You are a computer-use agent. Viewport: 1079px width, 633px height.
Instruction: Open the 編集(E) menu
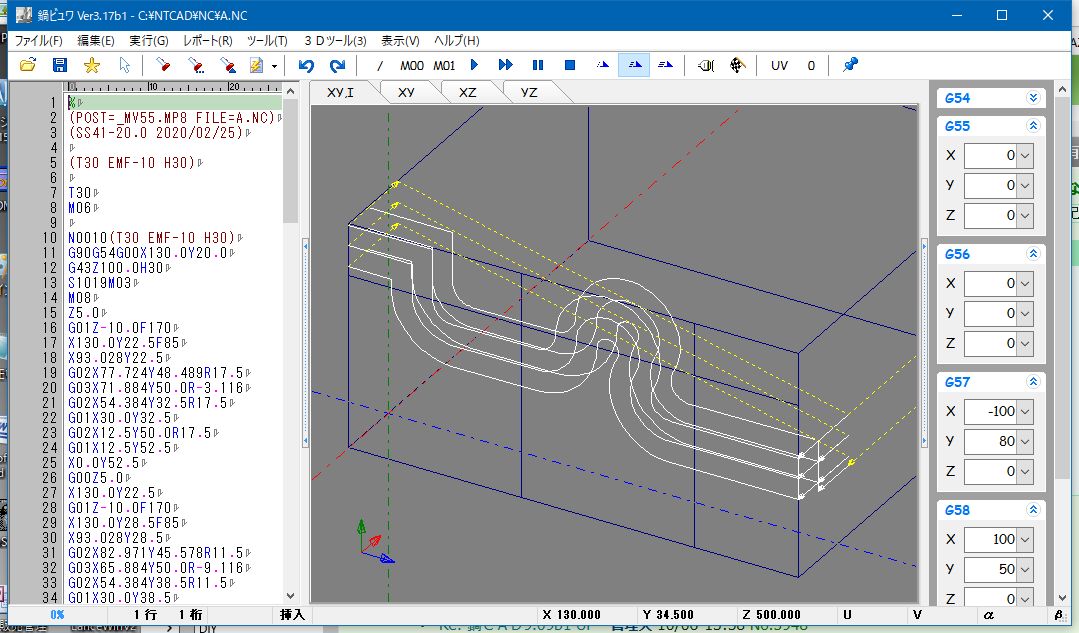96,41
